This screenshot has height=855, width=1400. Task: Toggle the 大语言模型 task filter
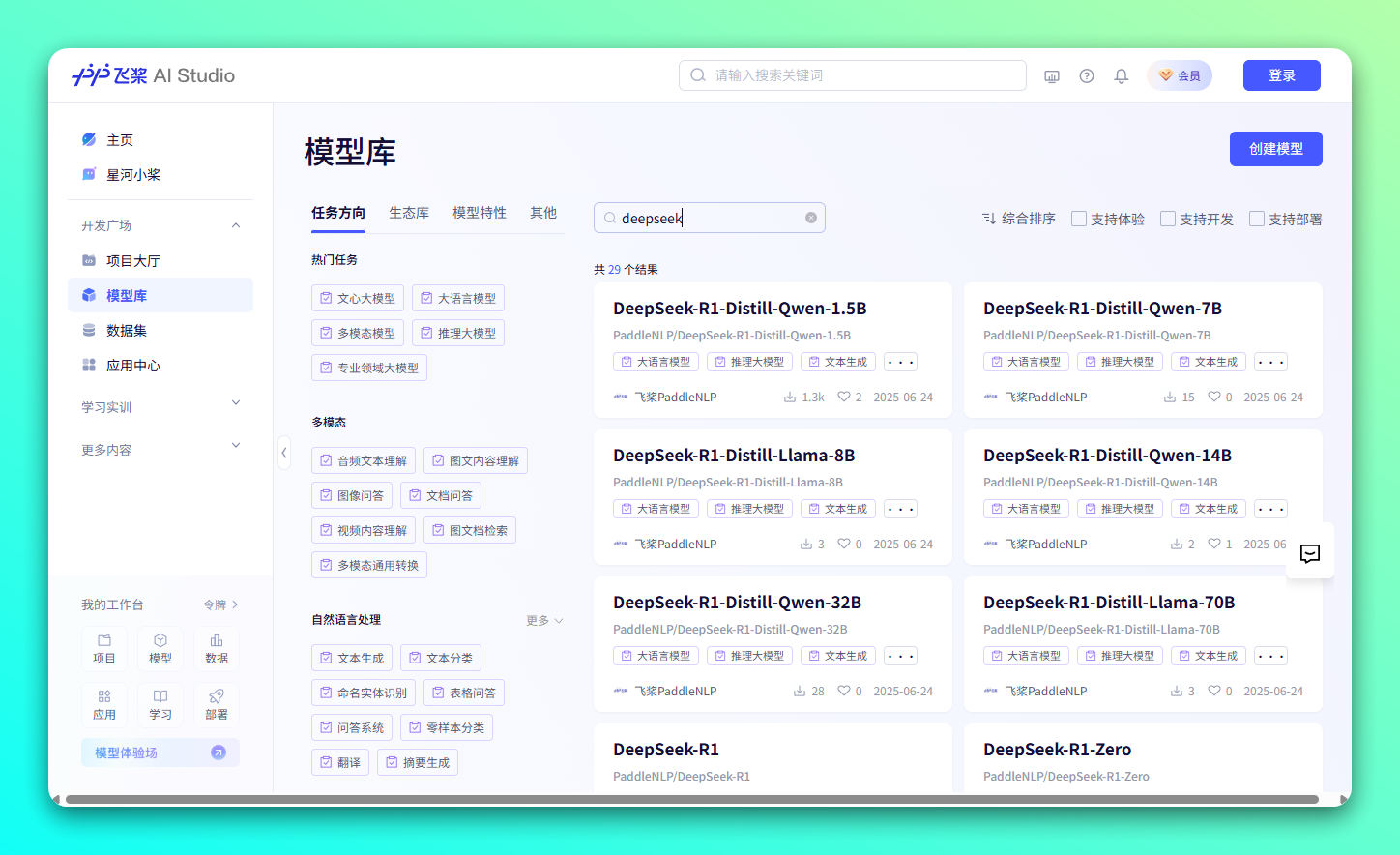click(x=458, y=298)
